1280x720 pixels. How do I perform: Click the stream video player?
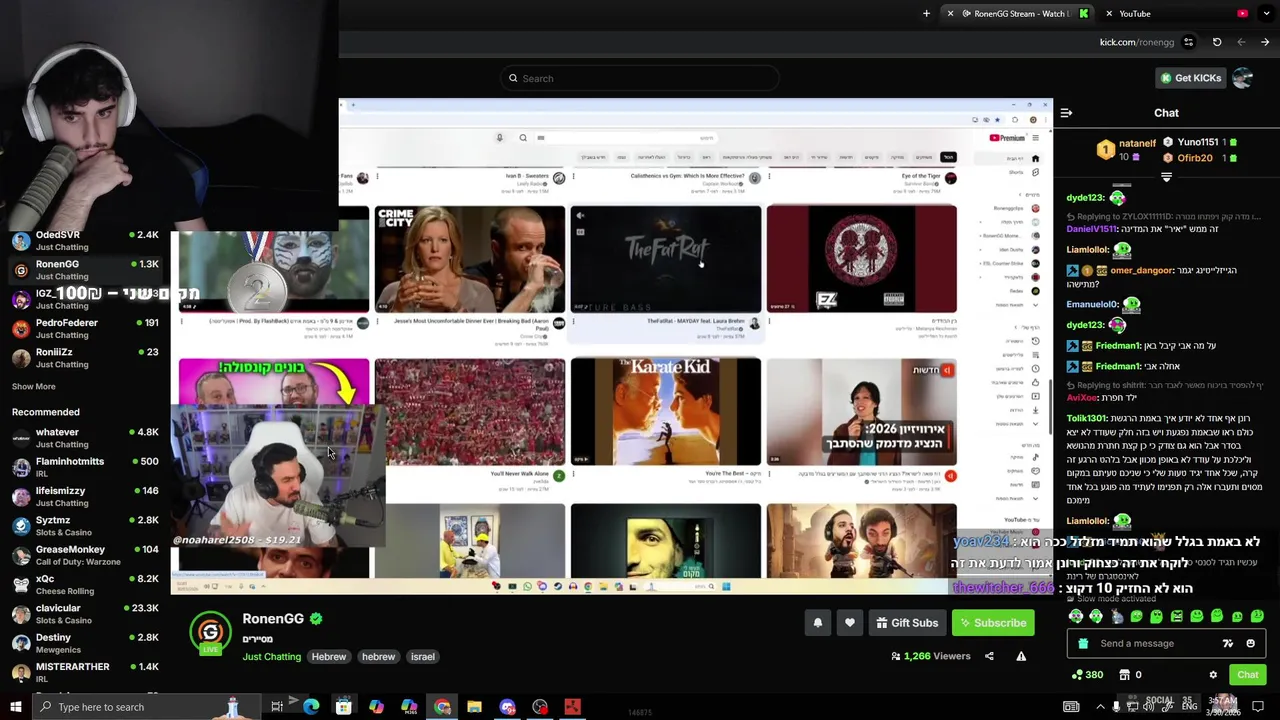(612, 346)
